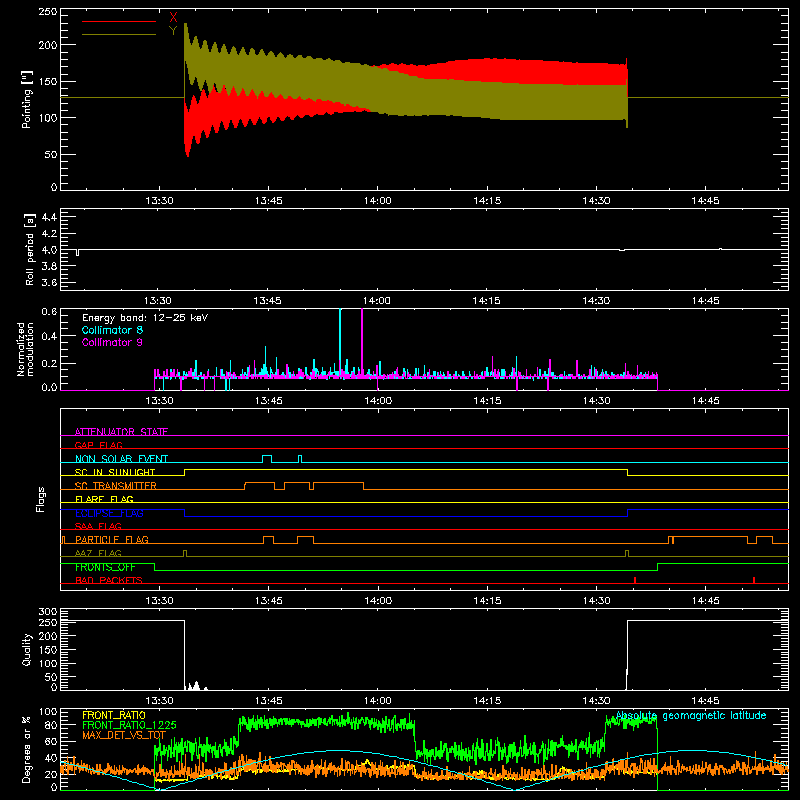Click the olive Y legend line
800x800 pixels.
(x=119, y=34)
